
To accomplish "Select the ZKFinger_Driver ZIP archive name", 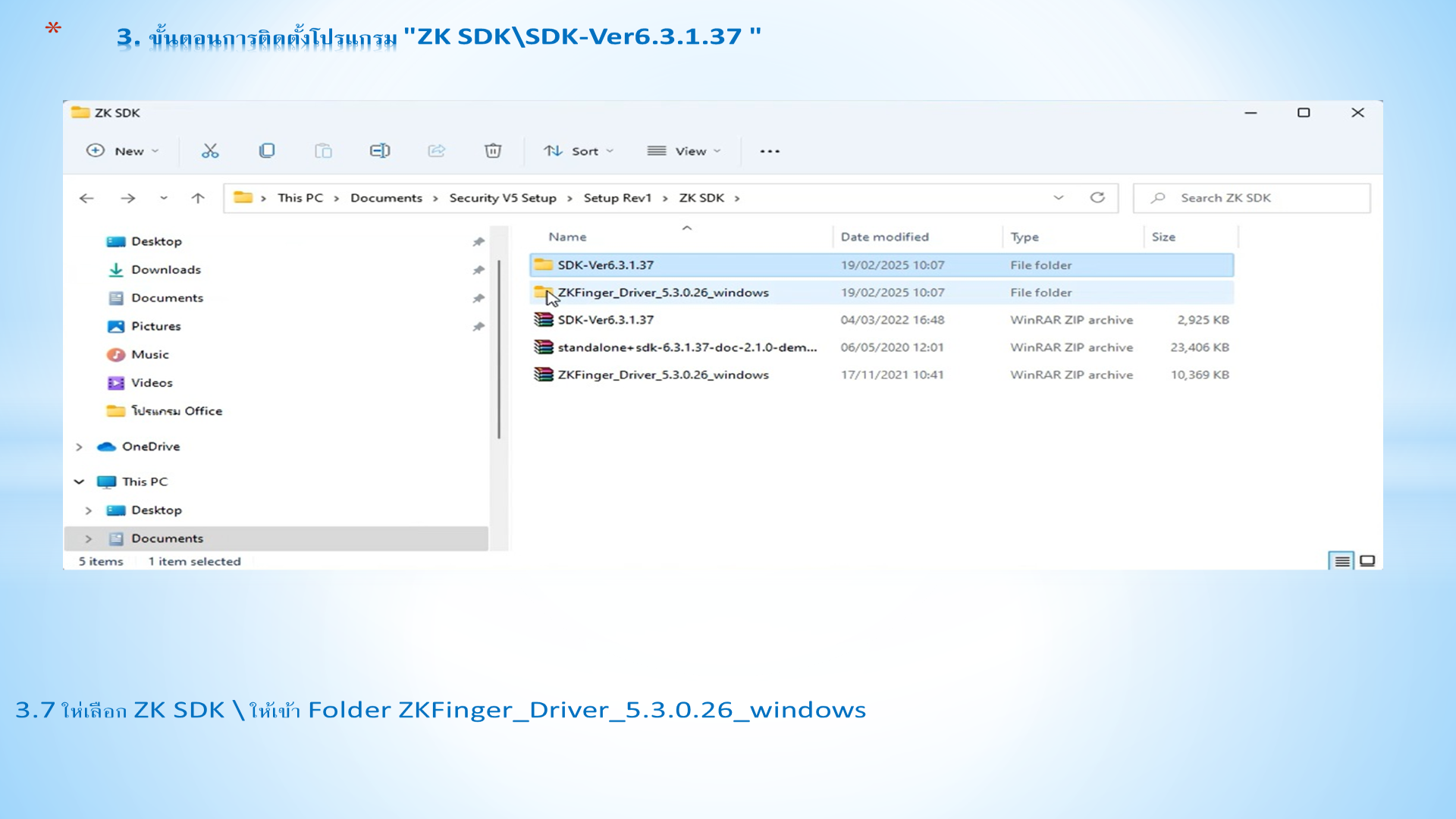I will pyautogui.click(x=664, y=375).
